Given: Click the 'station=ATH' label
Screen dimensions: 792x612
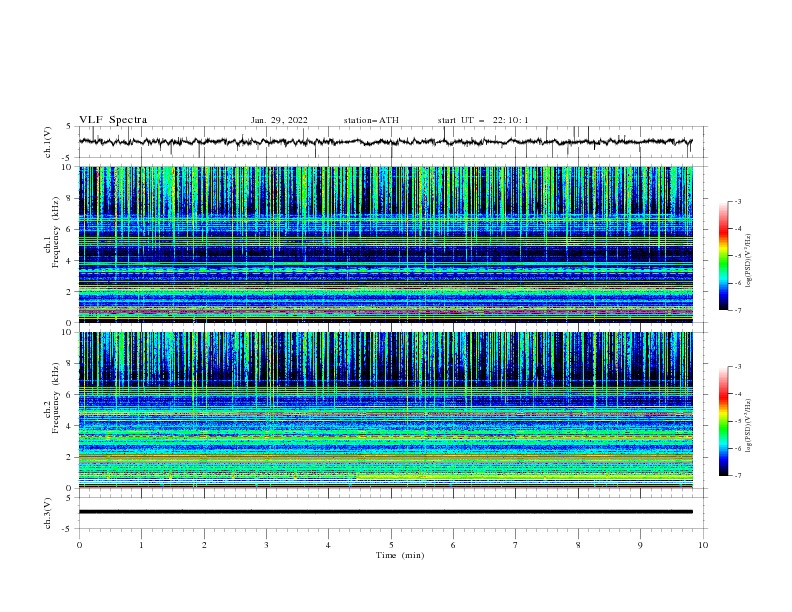Looking at the screenshot, I should point(371,120).
